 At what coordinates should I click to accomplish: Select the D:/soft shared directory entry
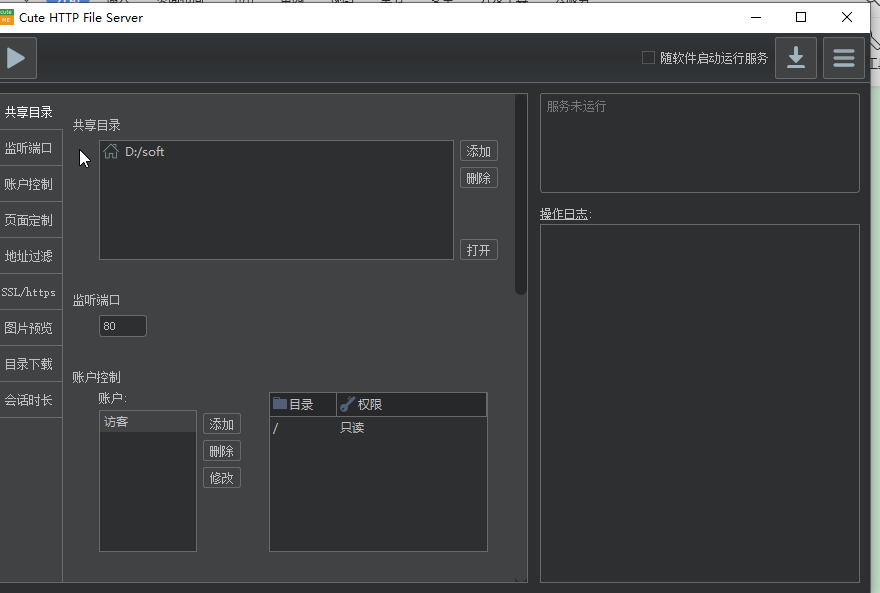pos(276,151)
